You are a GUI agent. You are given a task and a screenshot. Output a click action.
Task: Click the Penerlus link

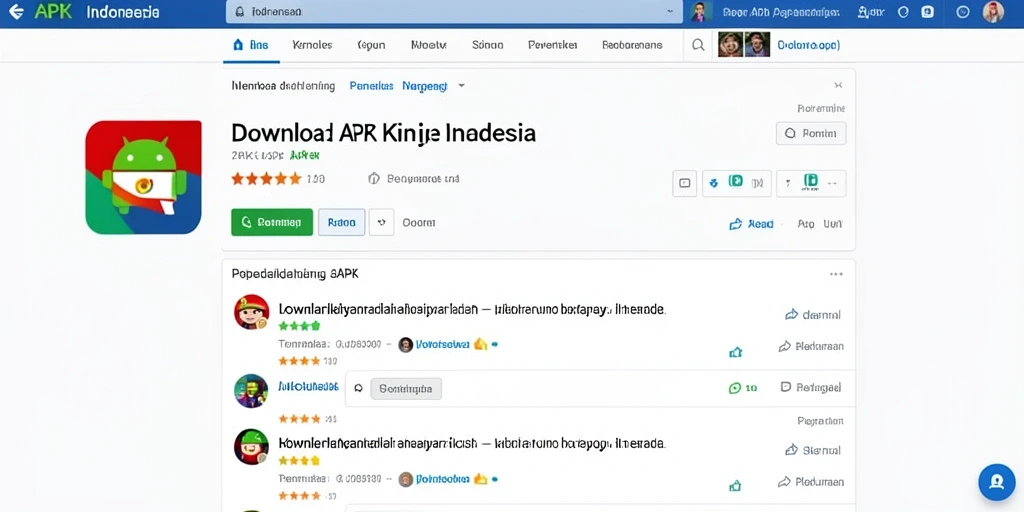pos(371,86)
